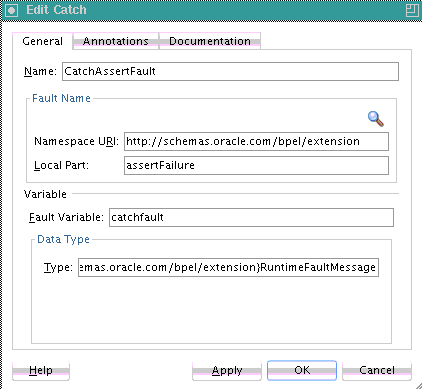
Task: Click the Fault Name group label
Action: pos(61,98)
